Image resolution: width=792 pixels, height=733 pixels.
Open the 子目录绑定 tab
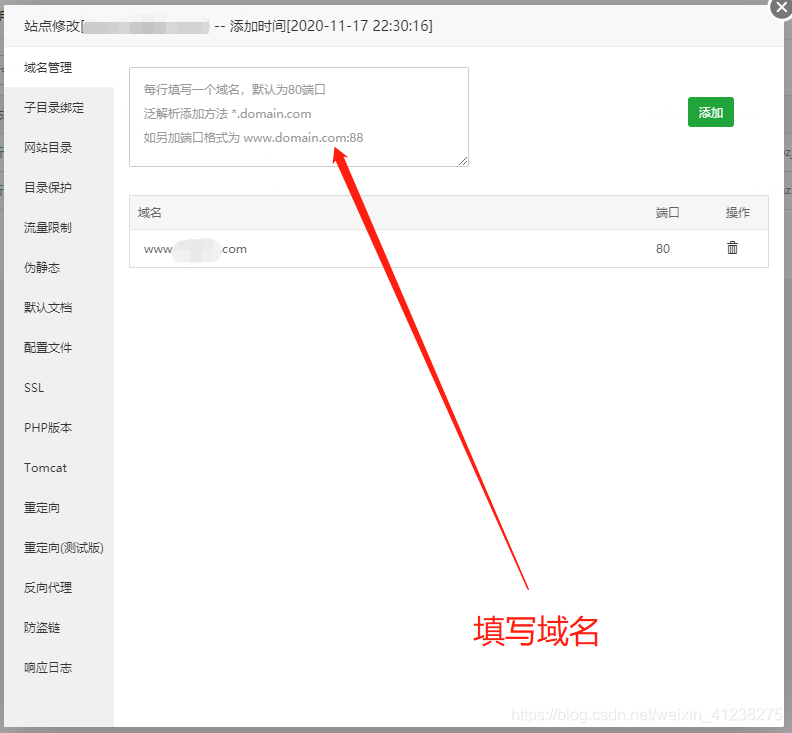(x=59, y=108)
